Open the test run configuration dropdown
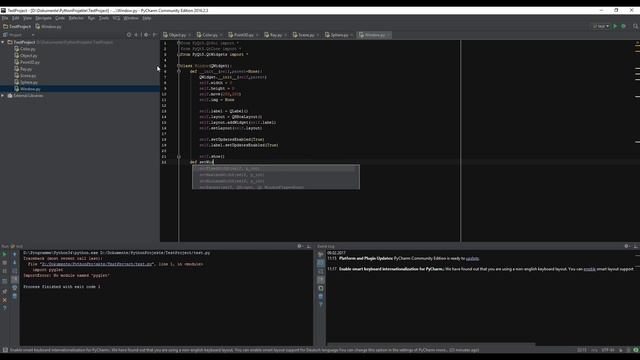Screen dimensions: 640x360 601,27
